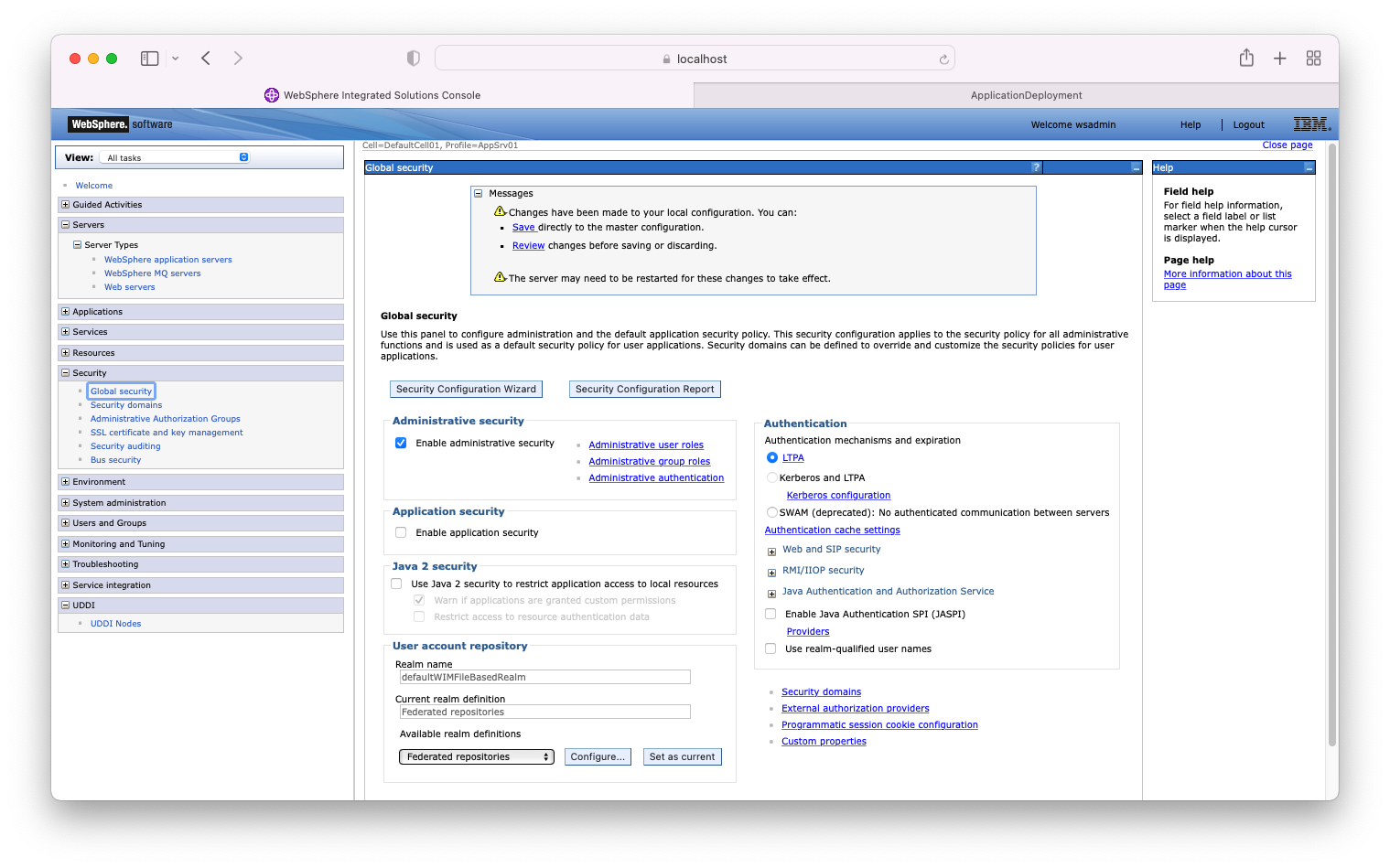This screenshot has height=868, width=1390.
Task: Select Kerberos and LTPA radio button
Action: point(772,477)
